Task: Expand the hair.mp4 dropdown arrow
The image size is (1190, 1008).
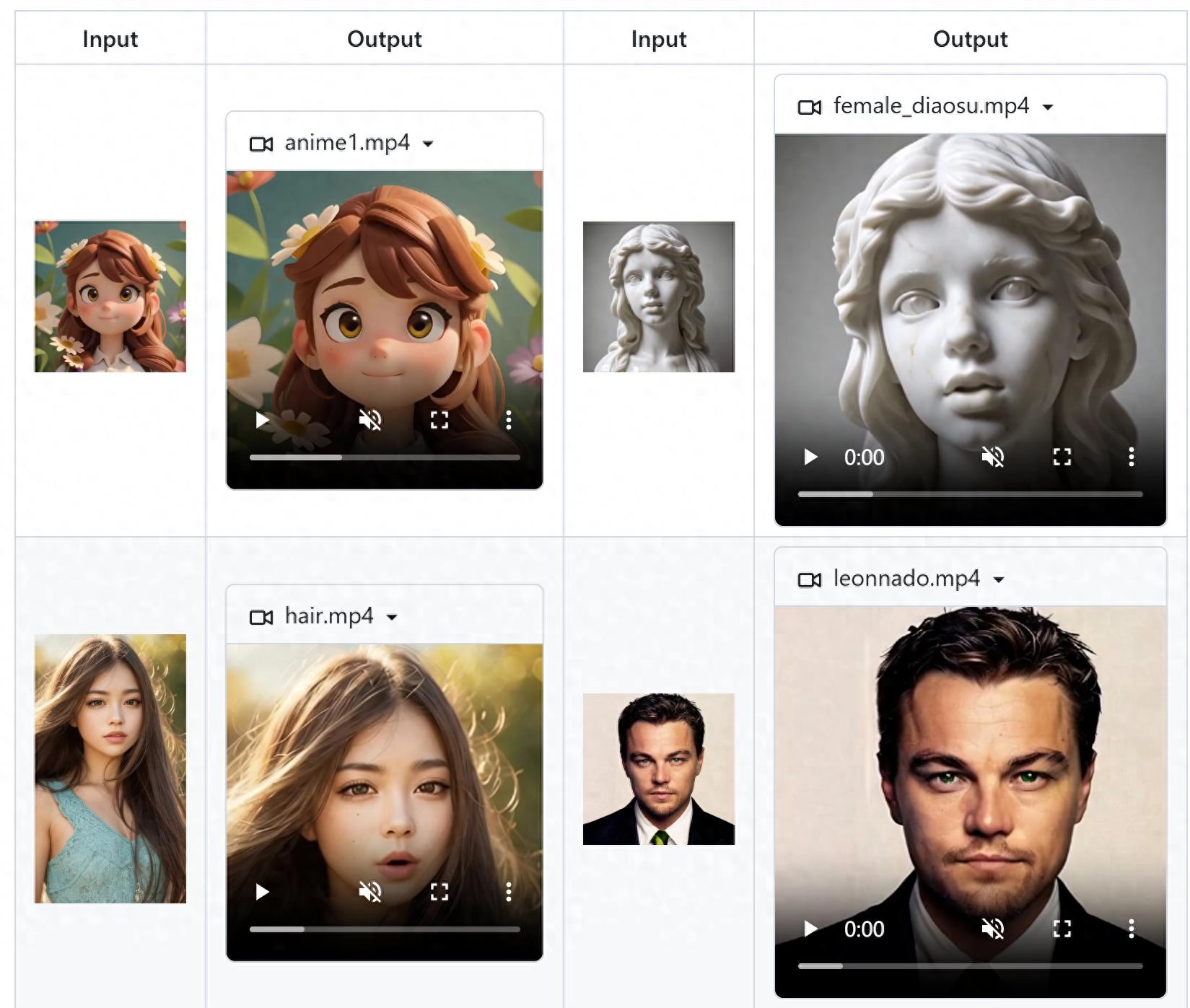Action: coord(392,617)
